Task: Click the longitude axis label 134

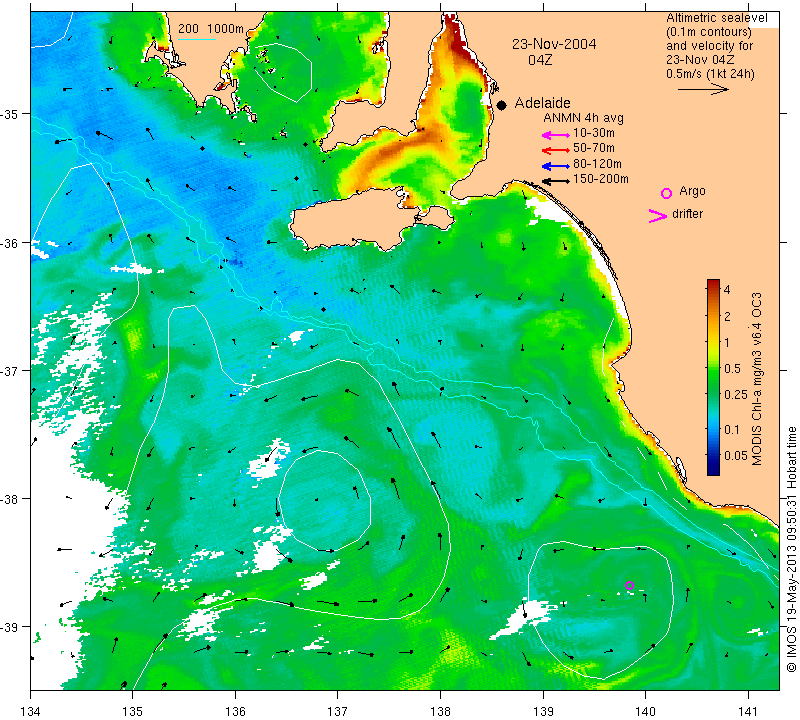Action: pyautogui.click(x=31, y=710)
